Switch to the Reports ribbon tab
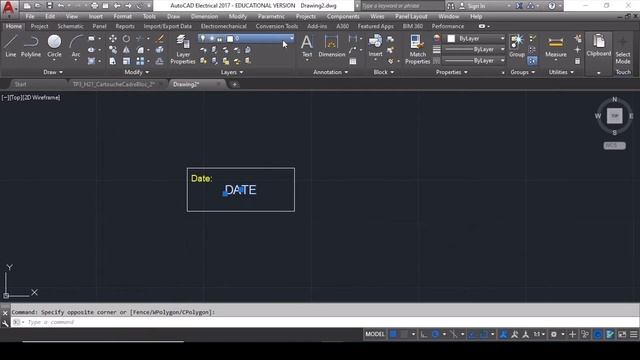The height and width of the screenshot is (360, 640). [x=125, y=26]
